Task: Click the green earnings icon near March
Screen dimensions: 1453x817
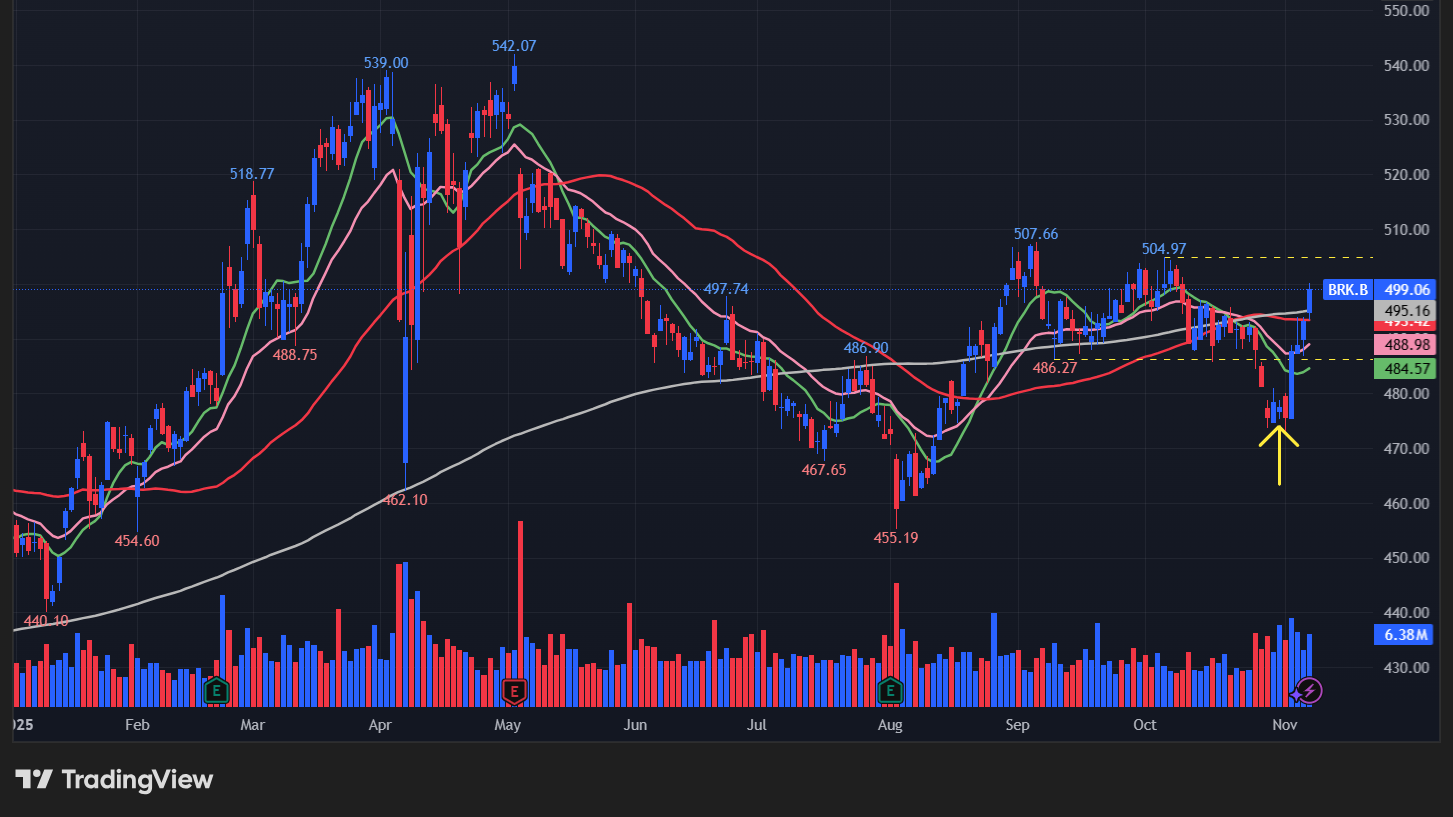Action: (x=216, y=690)
